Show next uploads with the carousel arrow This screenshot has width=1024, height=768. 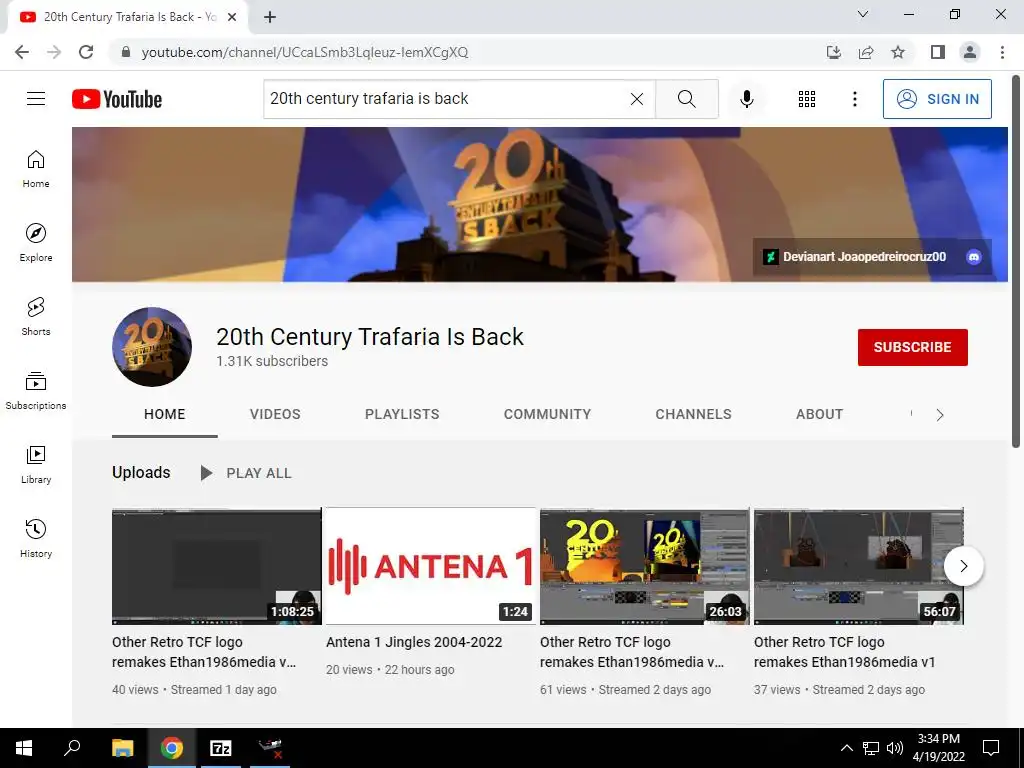click(963, 566)
